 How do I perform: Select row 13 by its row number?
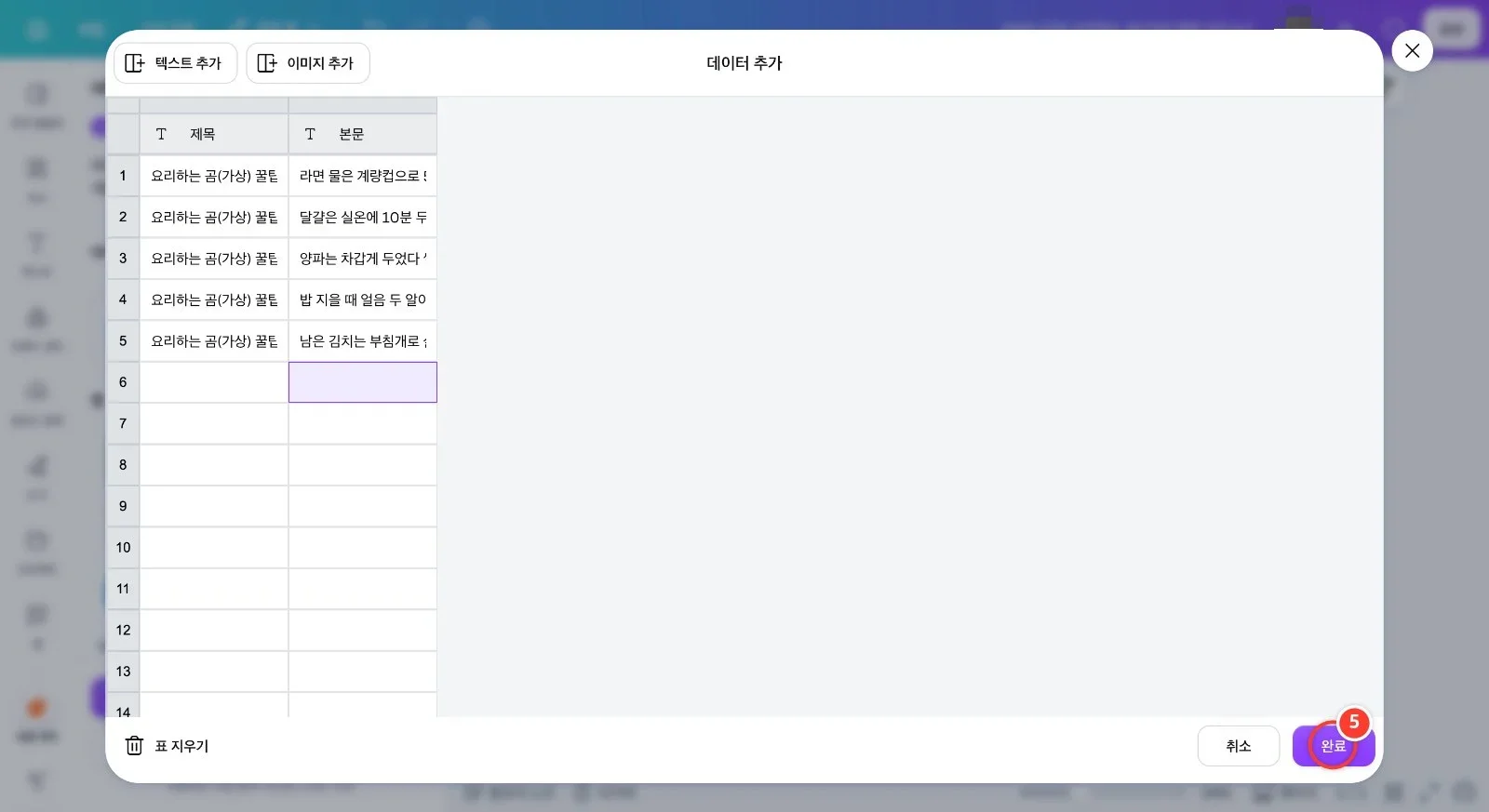pyautogui.click(x=123, y=672)
